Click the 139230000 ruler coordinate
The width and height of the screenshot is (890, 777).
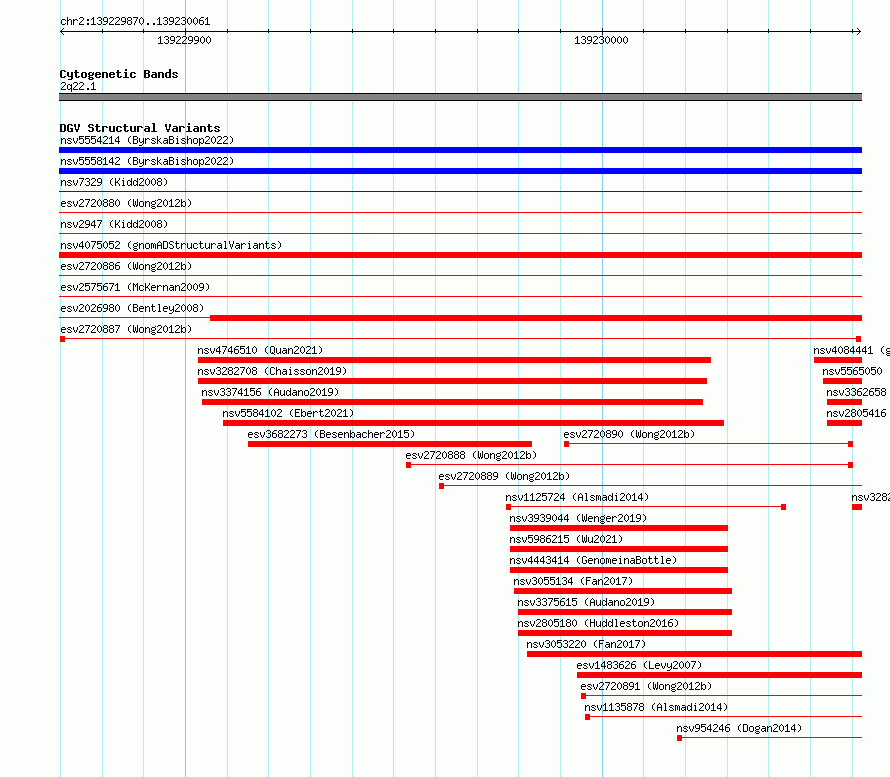602,40
